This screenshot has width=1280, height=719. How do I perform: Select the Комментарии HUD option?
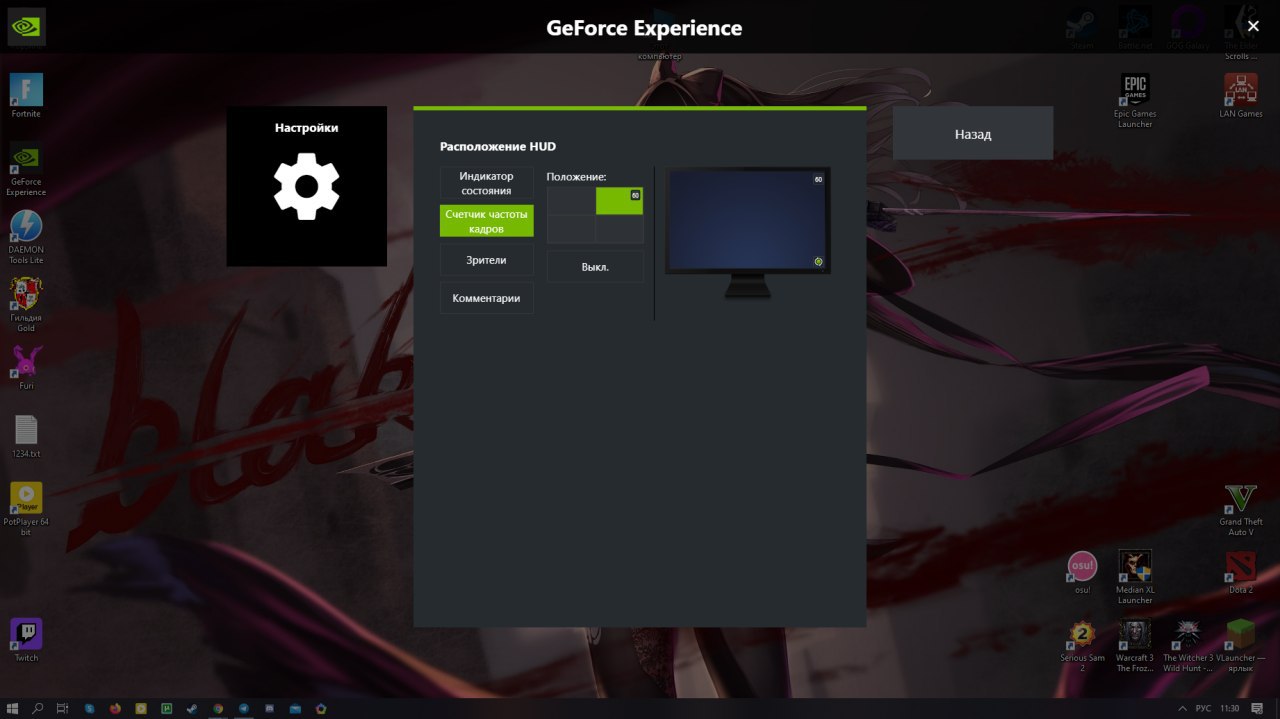pyautogui.click(x=487, y=298)
